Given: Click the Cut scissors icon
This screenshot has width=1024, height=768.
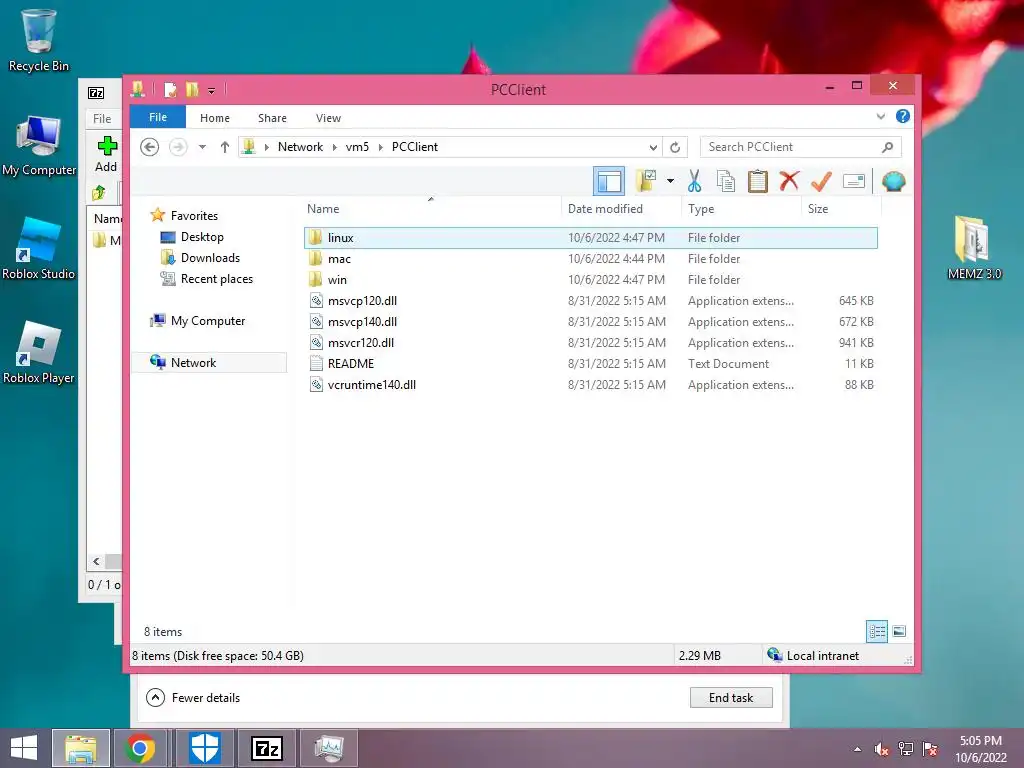Looking at the screenshot, I should click(694, 181).
